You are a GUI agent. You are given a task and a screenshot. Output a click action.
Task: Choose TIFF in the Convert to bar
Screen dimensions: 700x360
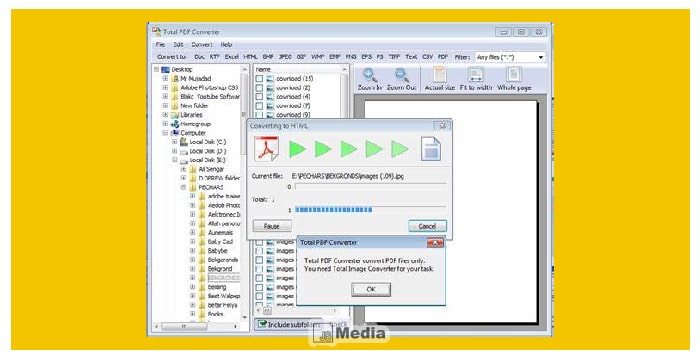tap(394, 57)
